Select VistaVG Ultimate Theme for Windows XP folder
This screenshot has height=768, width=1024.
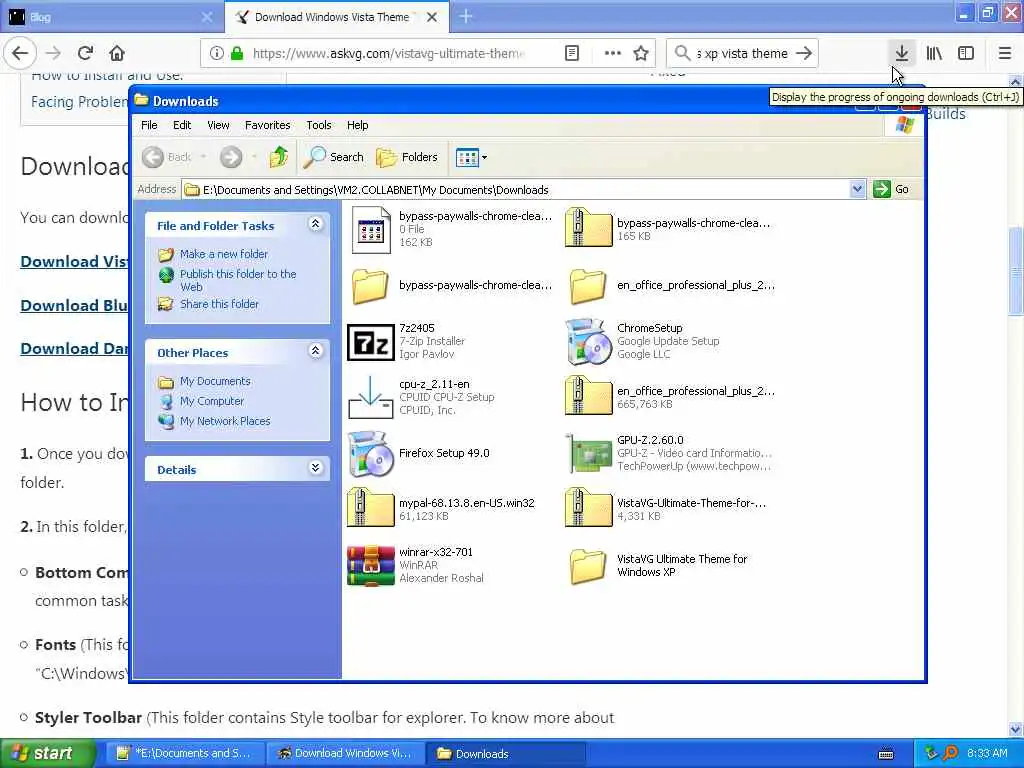(588, 566)
